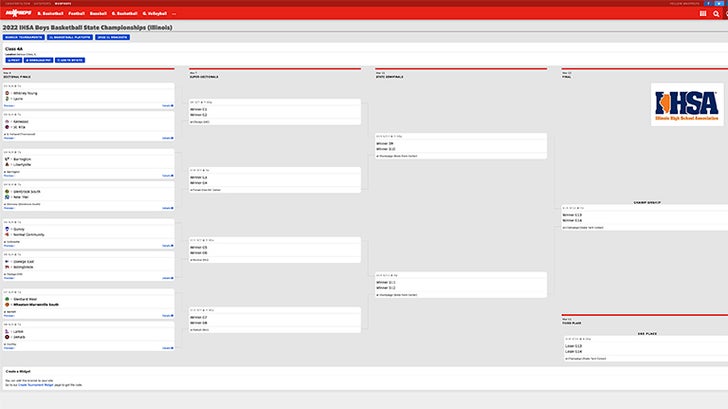Click the MaxPreps logo
Viewport: 728px width, 409px height.
click(x=18, y=13)
